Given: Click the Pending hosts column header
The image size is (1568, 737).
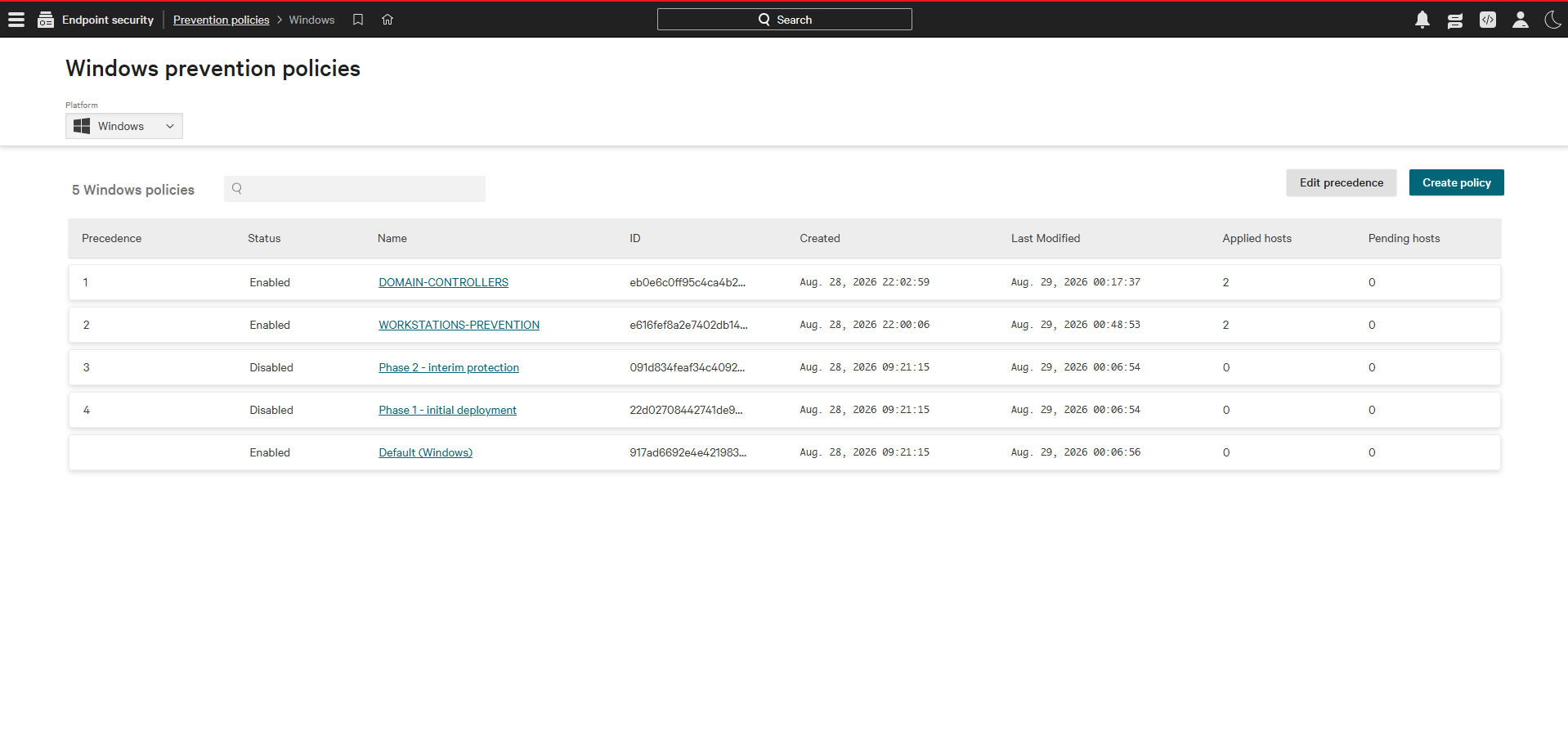Looking at the screenshot, I should click(x=1404, y=238).
